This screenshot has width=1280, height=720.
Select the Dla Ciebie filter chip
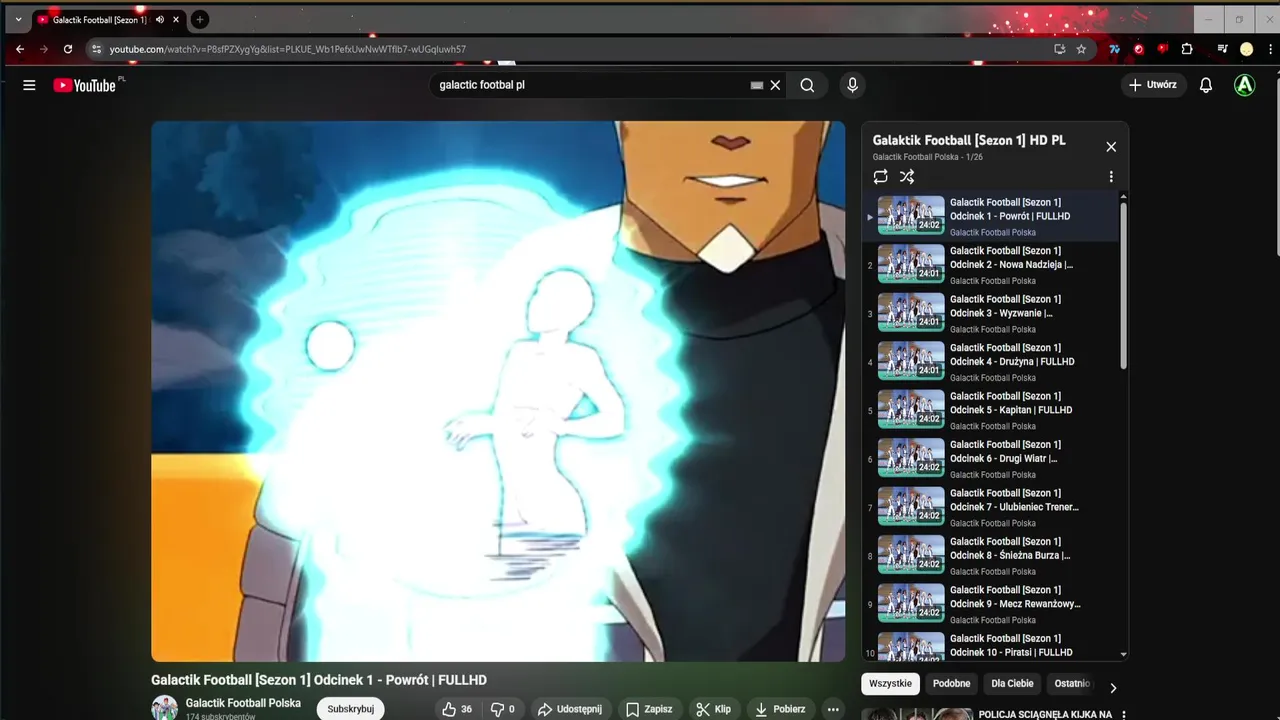[x=1012, y=684]
